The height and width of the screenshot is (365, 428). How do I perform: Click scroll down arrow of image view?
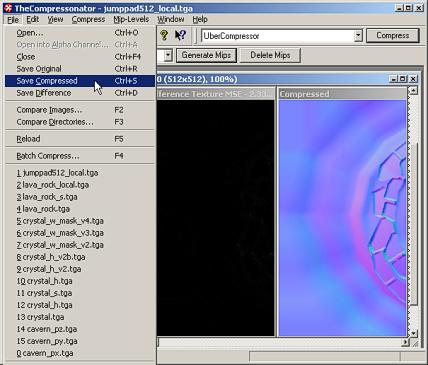pos(413,333)
